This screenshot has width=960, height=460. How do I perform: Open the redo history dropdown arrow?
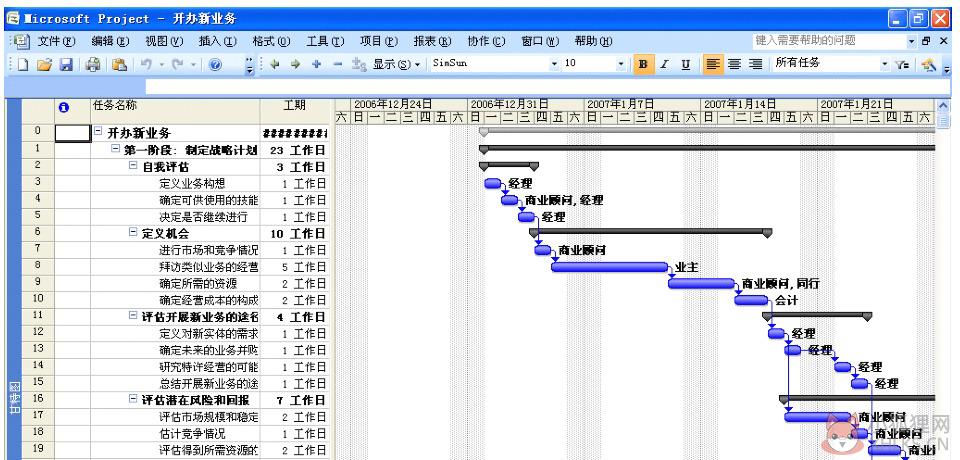click(194, 64)
